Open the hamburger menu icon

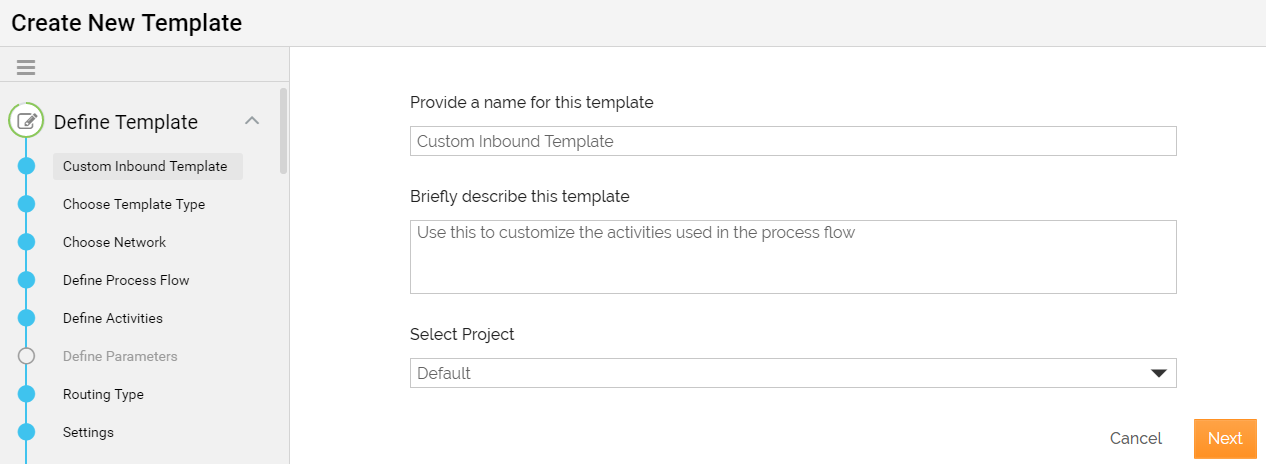pos(26,68)
